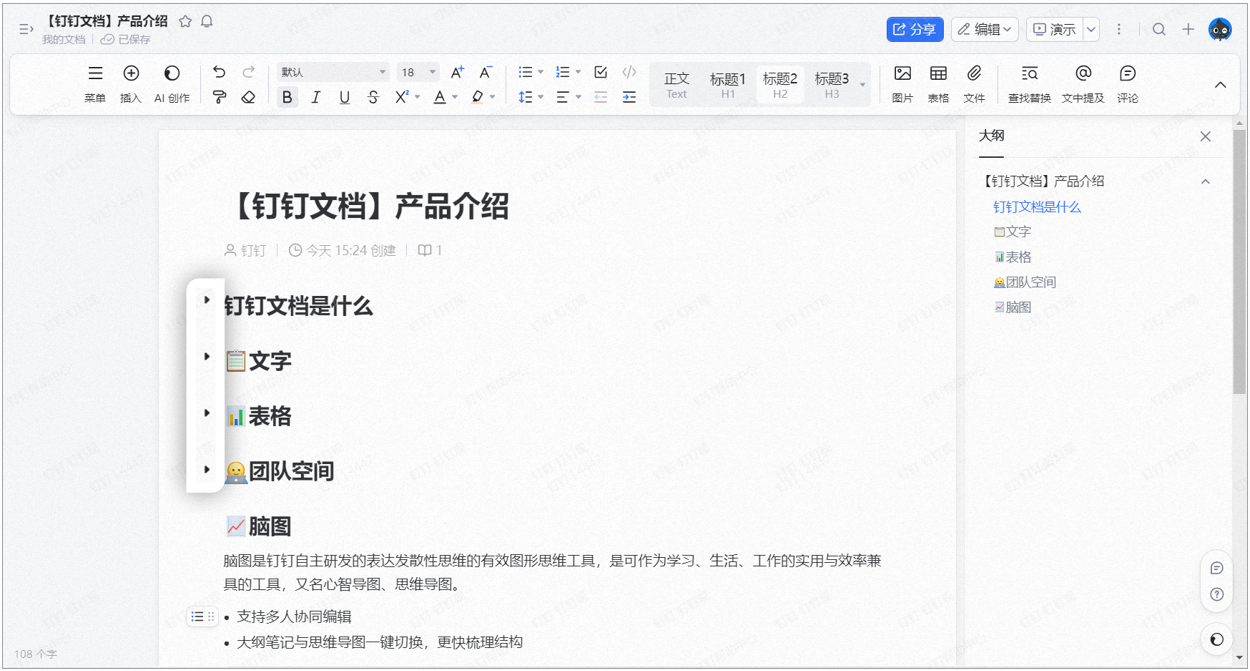Screen dimensions: 1250x671
Task: Attach a file via 文件
Action: 974,83
